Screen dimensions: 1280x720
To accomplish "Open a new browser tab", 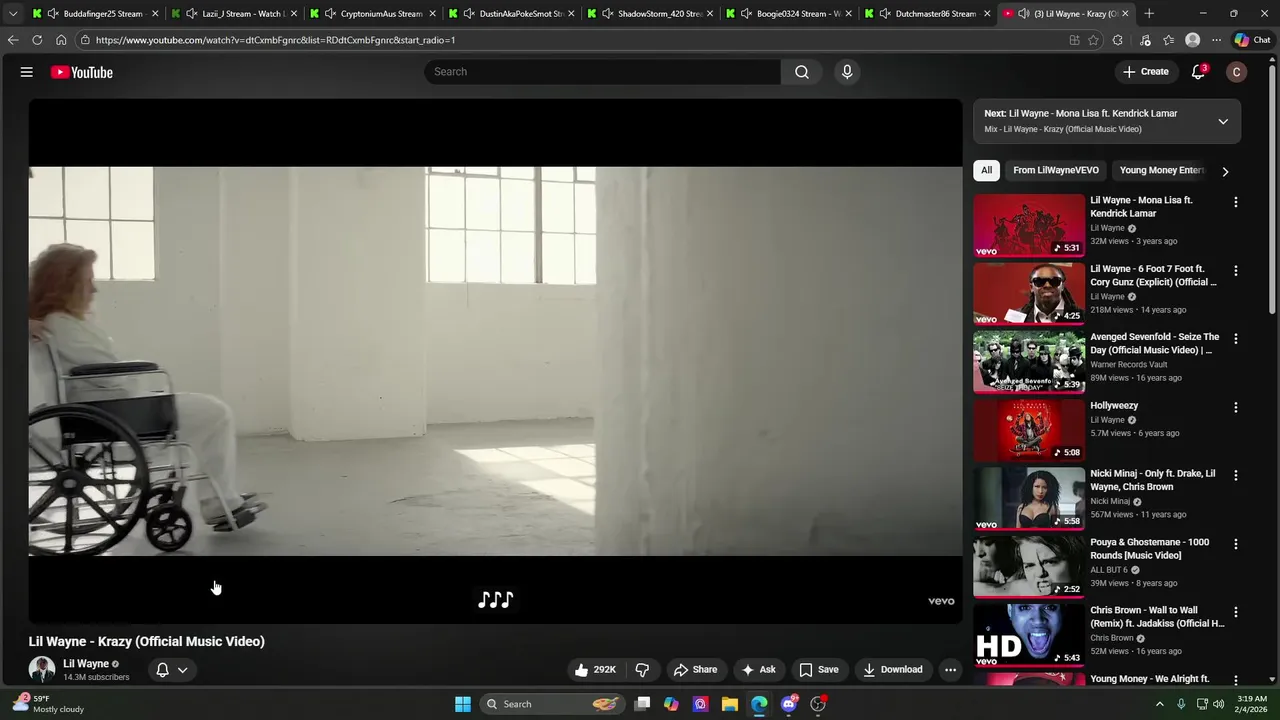I will coord(1149,14).
